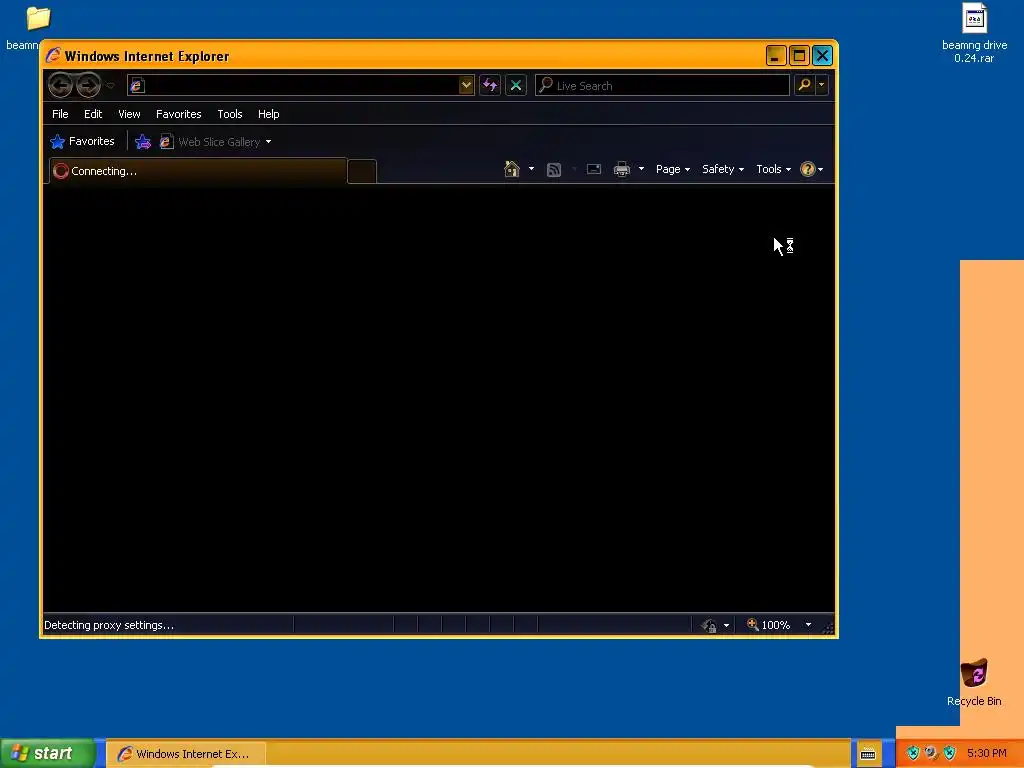Click the middle system tray icon
Image resolution: width=1024 pixels, height=768 pixels.
[931, 754]
